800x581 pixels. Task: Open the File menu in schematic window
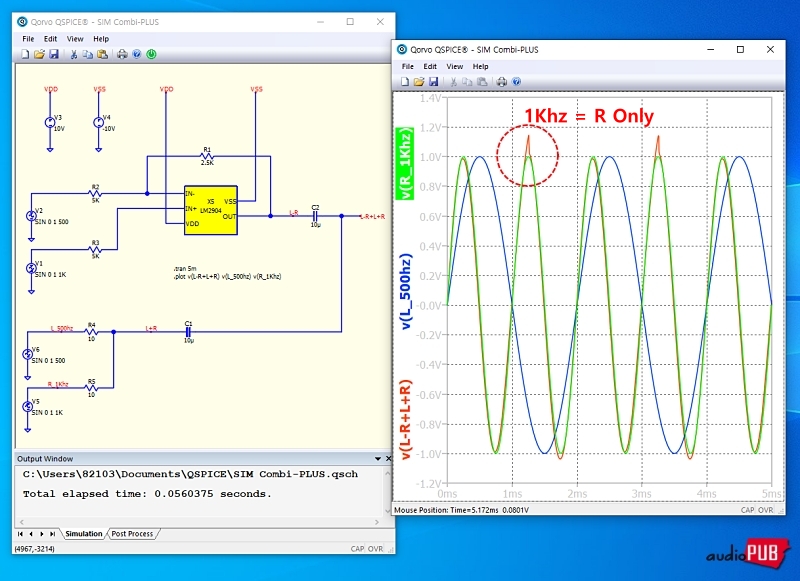point(28,39)
